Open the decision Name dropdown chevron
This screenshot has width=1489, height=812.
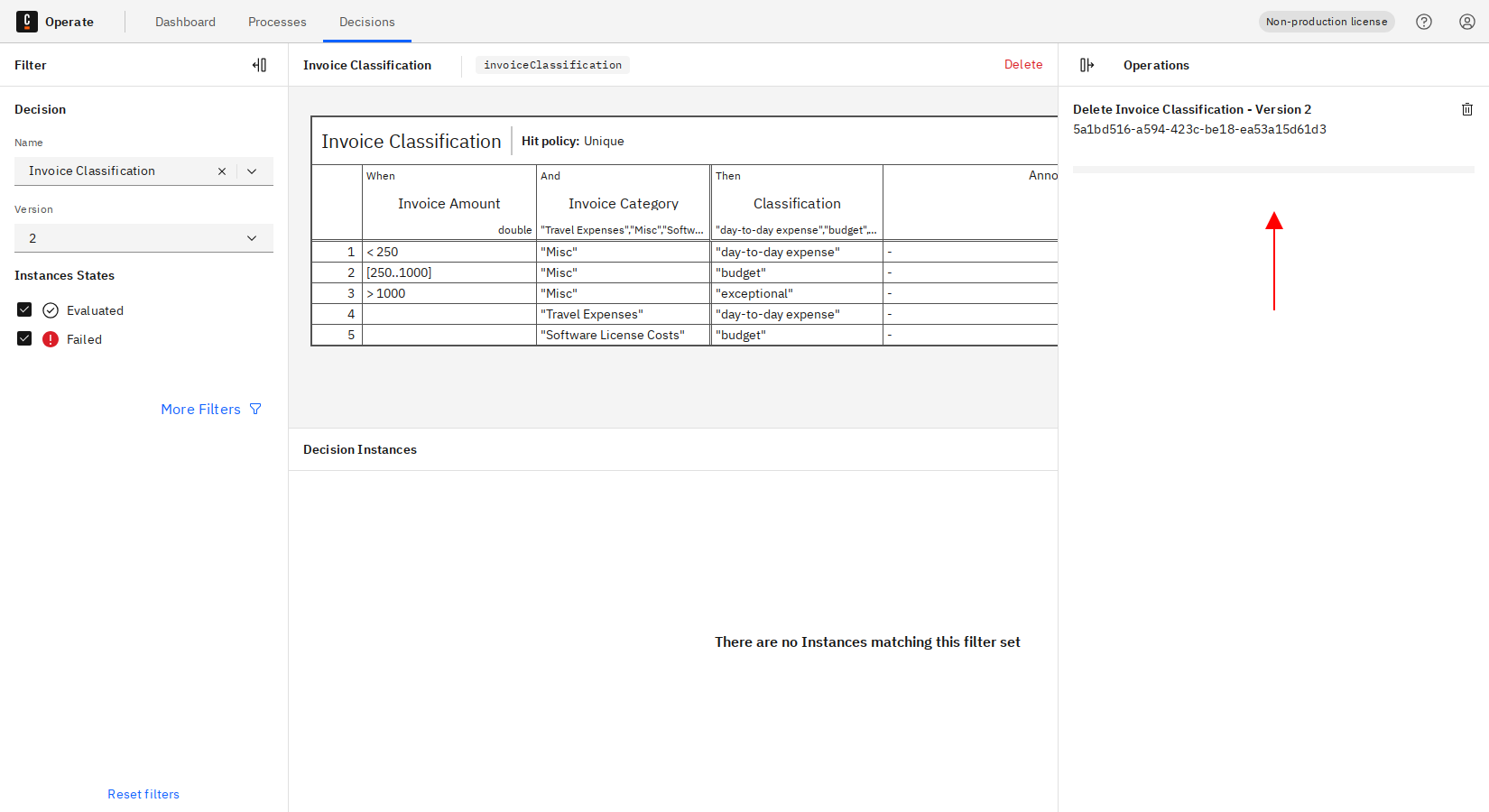(x=252, y=171)
